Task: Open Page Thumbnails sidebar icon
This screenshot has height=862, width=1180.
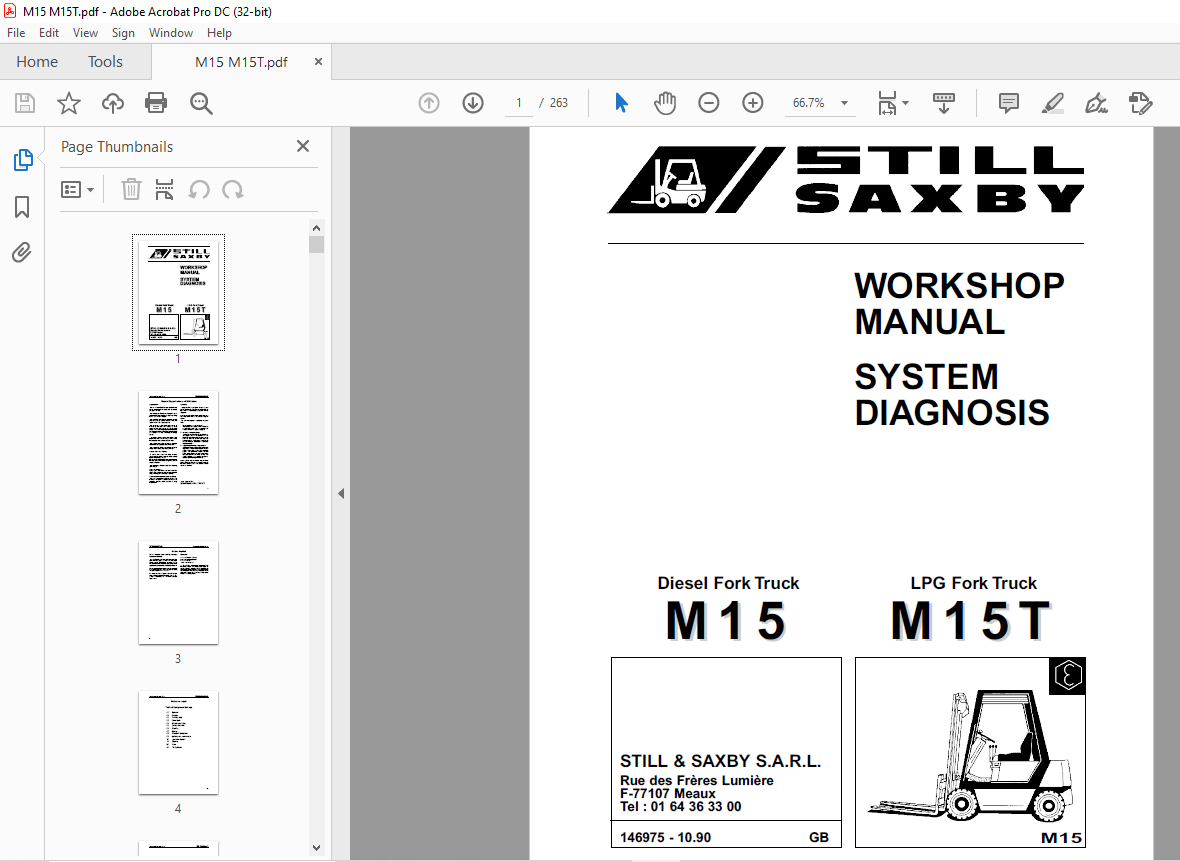Action: click(23, 160)
